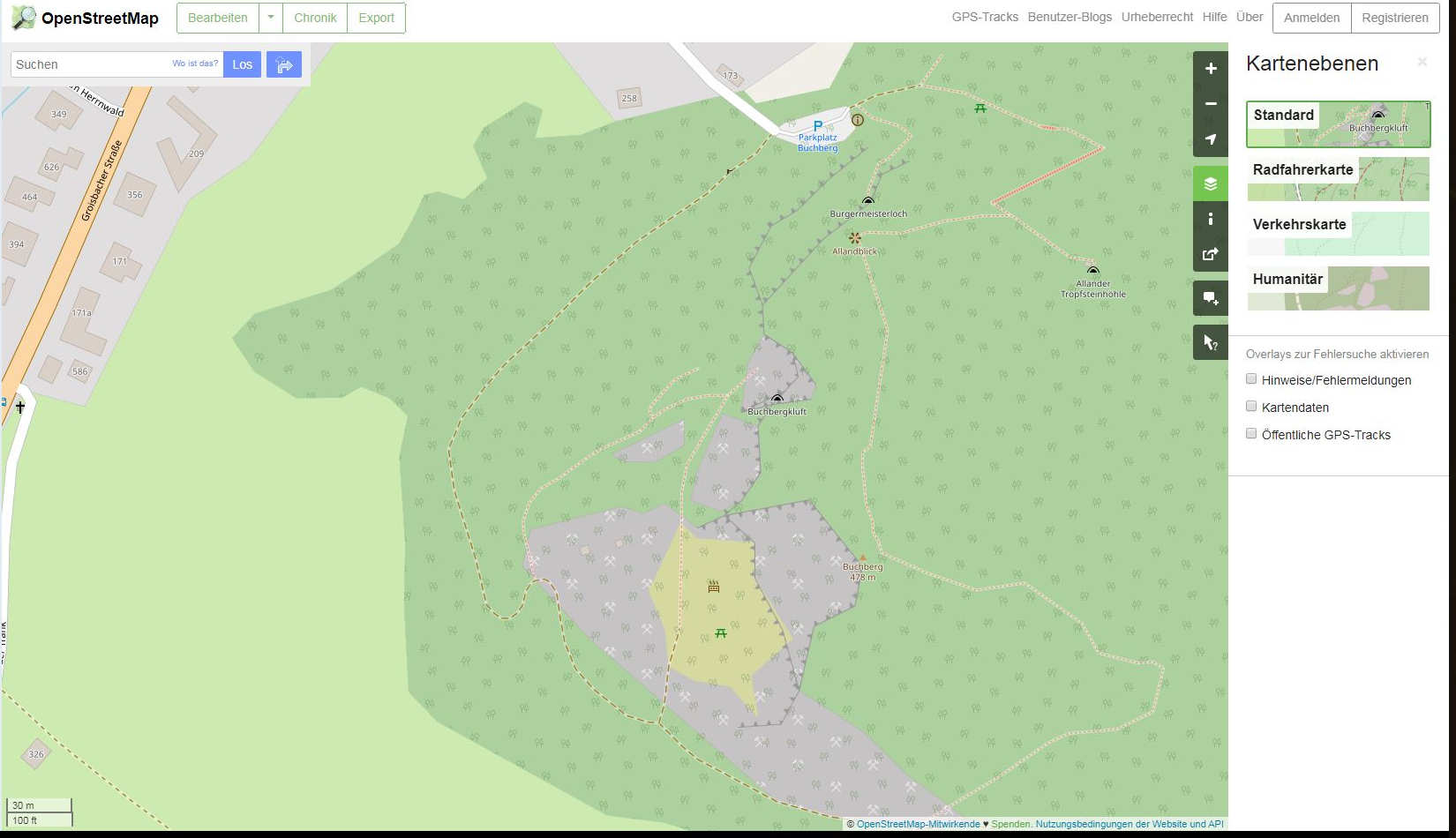Open the OpenStreetMap-Mitwirkende link
The width and height of the screenshot is (1456, 838).
pos(918,824)
